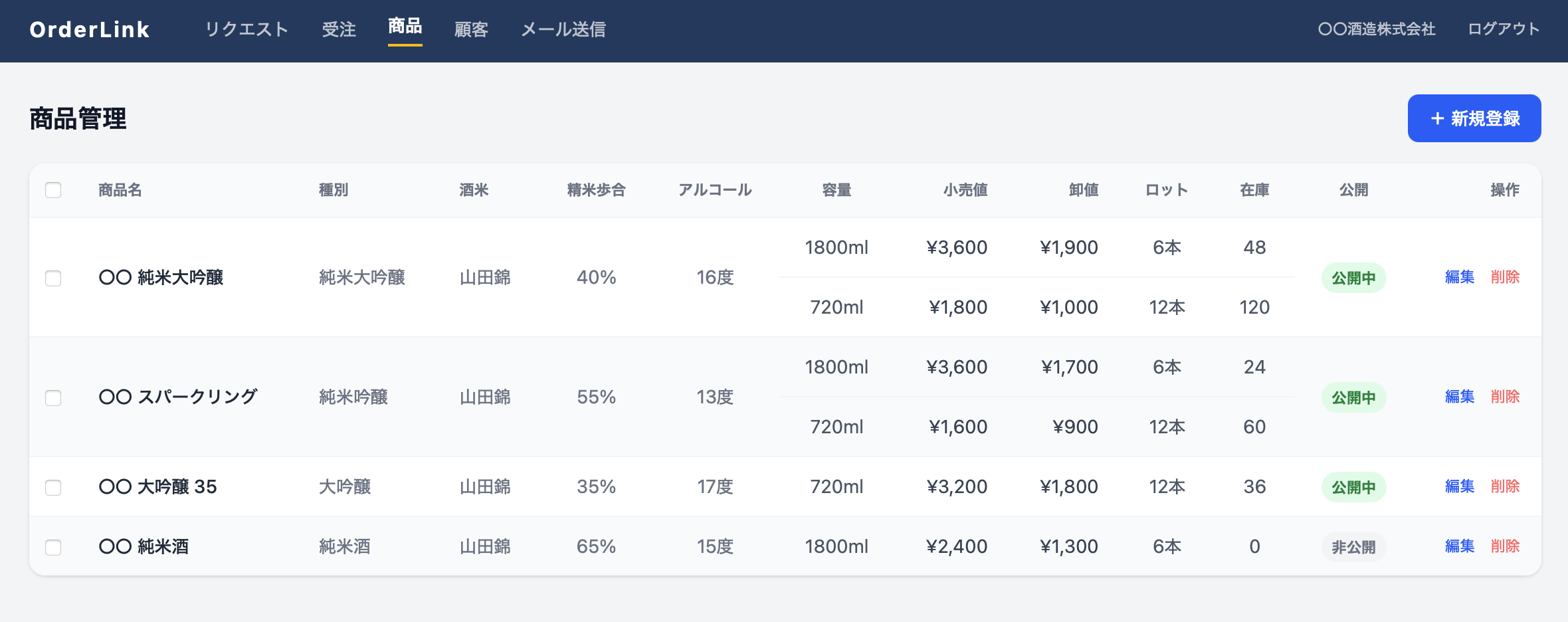The image size is (1568, 622).
Task: Click 公開中 badge for 〇〇 大吟醸 35
Action: (x=1353, y=487)
